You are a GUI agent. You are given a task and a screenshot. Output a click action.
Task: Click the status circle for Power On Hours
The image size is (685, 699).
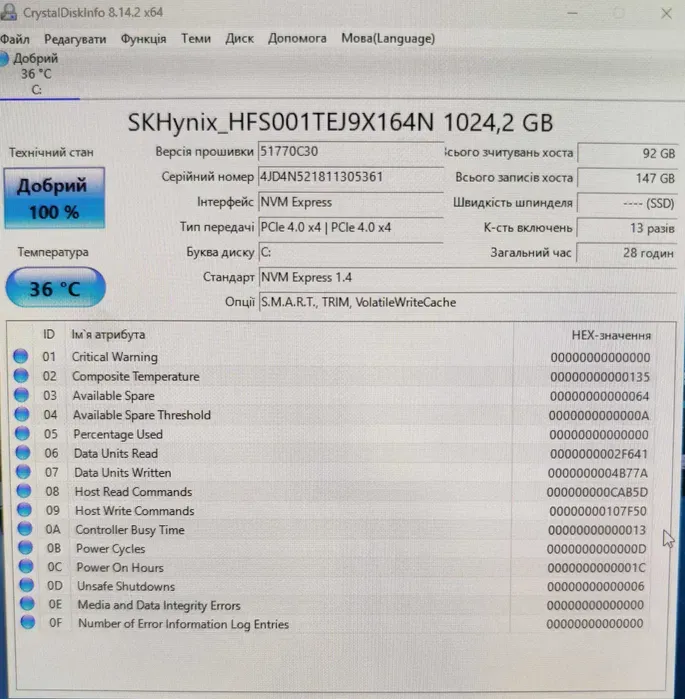pos(26,566)
